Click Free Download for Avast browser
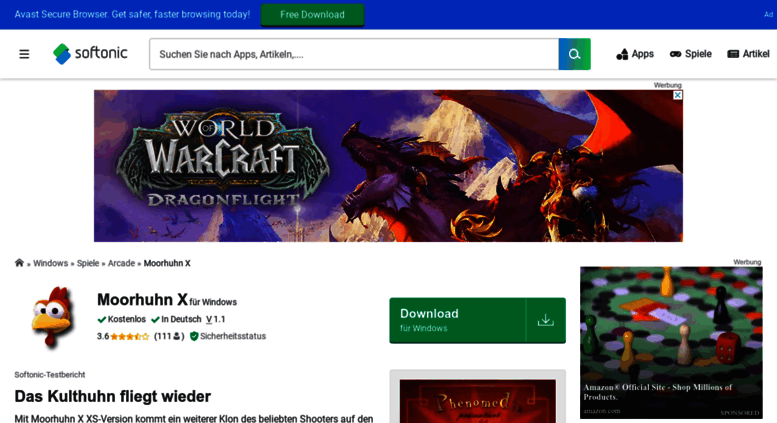Screen dimensions: 777x423 pos(312,15)
